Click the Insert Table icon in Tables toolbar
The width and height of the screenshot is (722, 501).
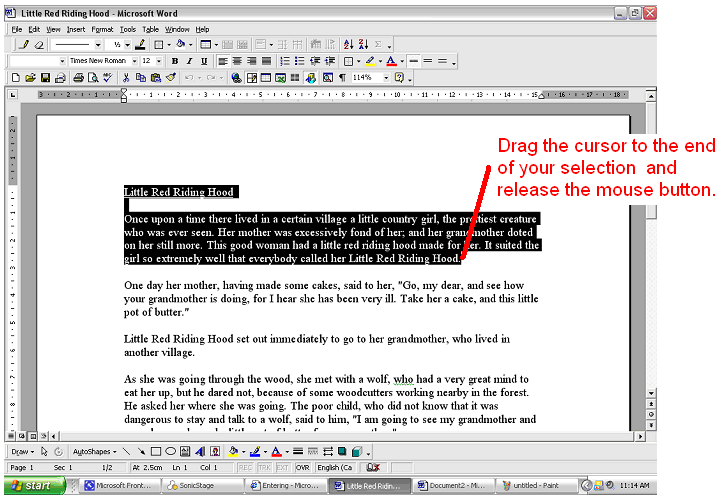coord(205,45)
